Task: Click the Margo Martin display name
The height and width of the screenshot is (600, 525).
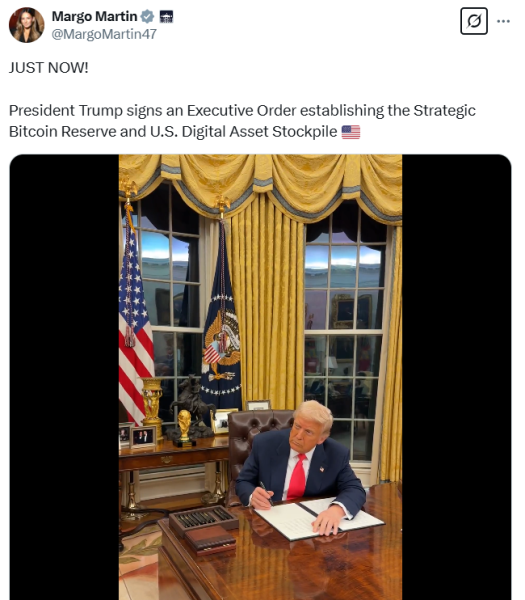Action: pyautogui.click(x=95, y=16)
